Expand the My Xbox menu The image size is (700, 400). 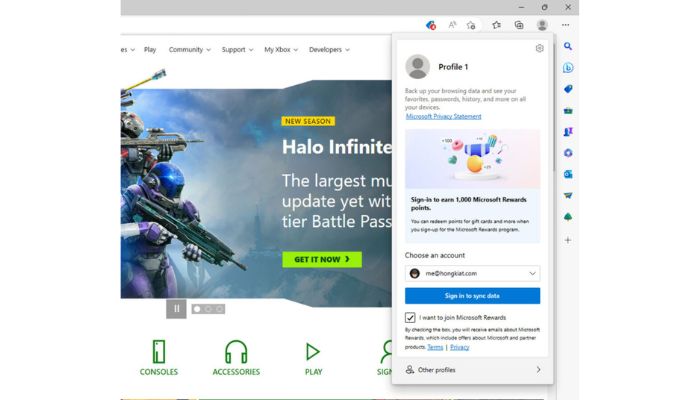pyautogui.click(x=281, y=50)
